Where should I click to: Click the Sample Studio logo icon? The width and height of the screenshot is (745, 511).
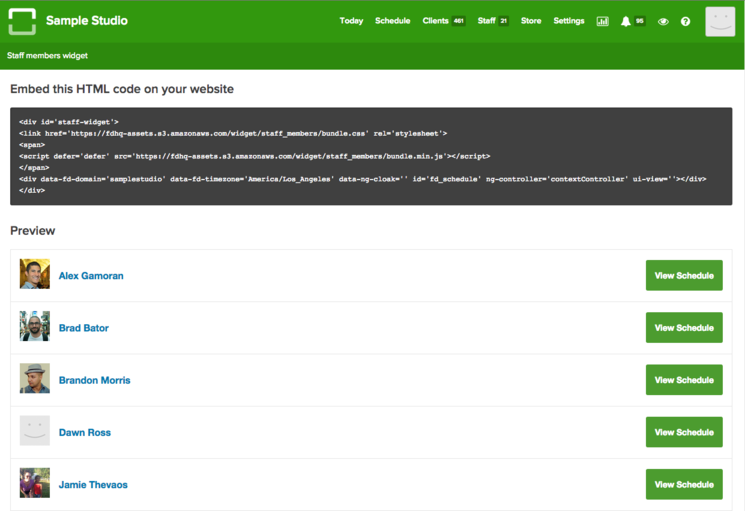[22, 21]
